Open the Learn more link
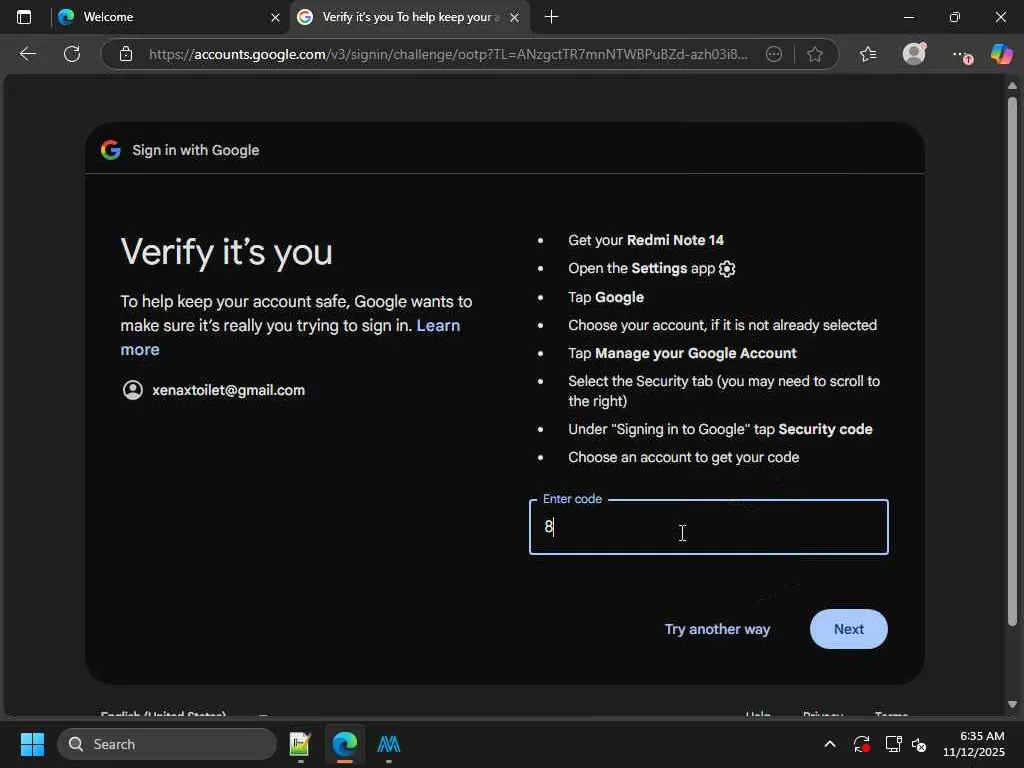This screenshot has width=1024, height=768. pos(290,337)
